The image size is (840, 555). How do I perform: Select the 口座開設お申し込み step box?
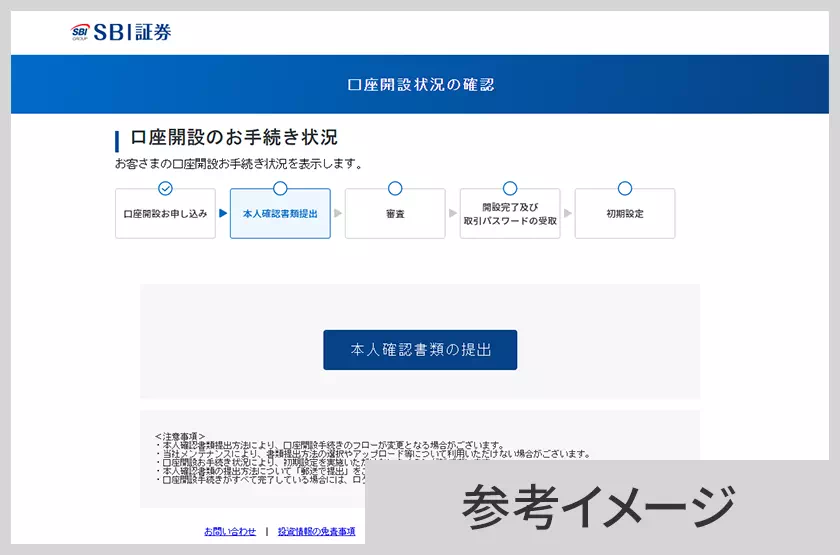coord(166,214)
